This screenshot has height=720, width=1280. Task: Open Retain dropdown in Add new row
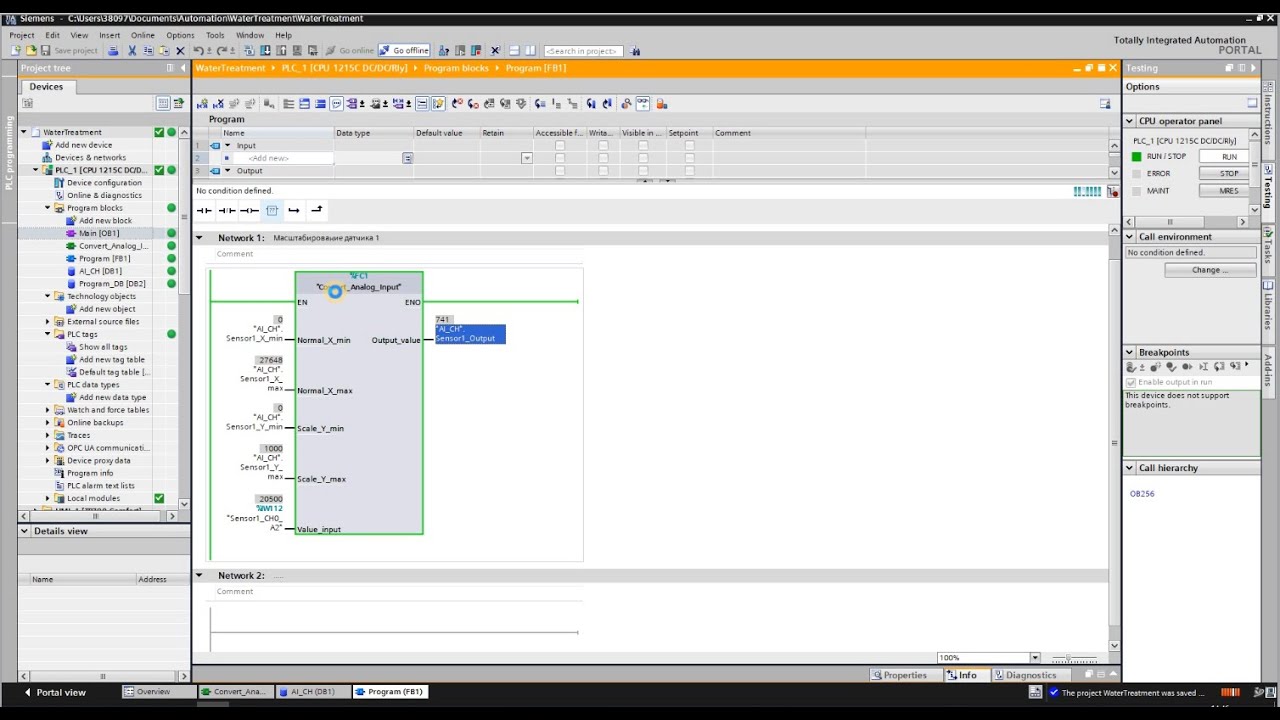tap(526, 158)
